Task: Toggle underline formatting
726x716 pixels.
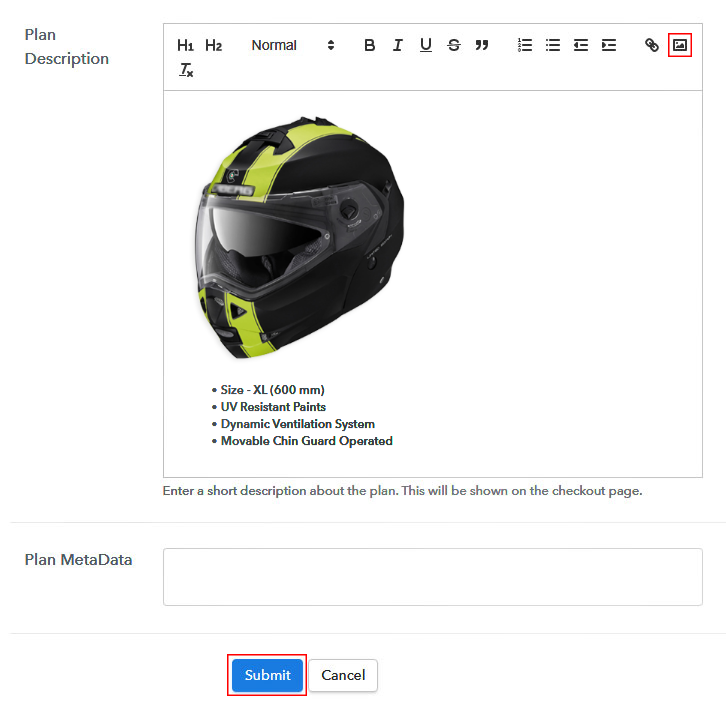Action: click(x=426, y=45)
